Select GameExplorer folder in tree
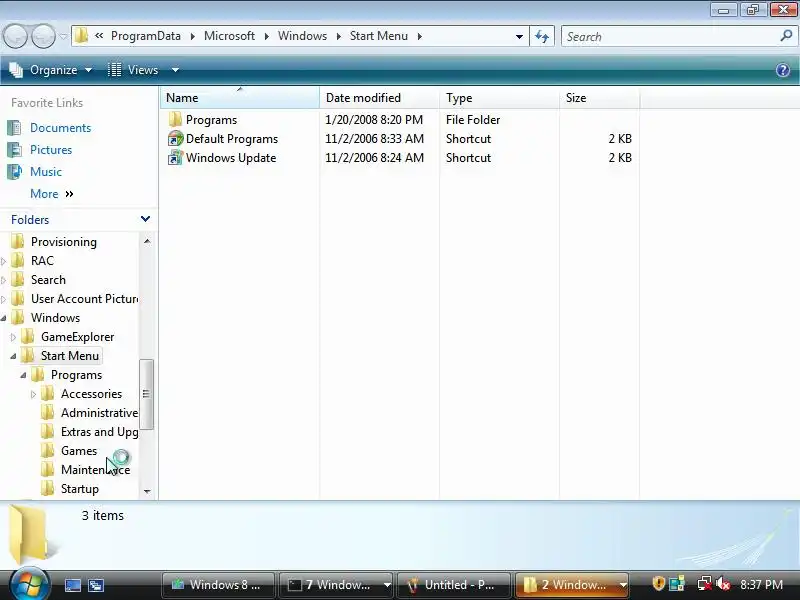The width and height of the screenshot is (800, 600). tap(78, 337)
